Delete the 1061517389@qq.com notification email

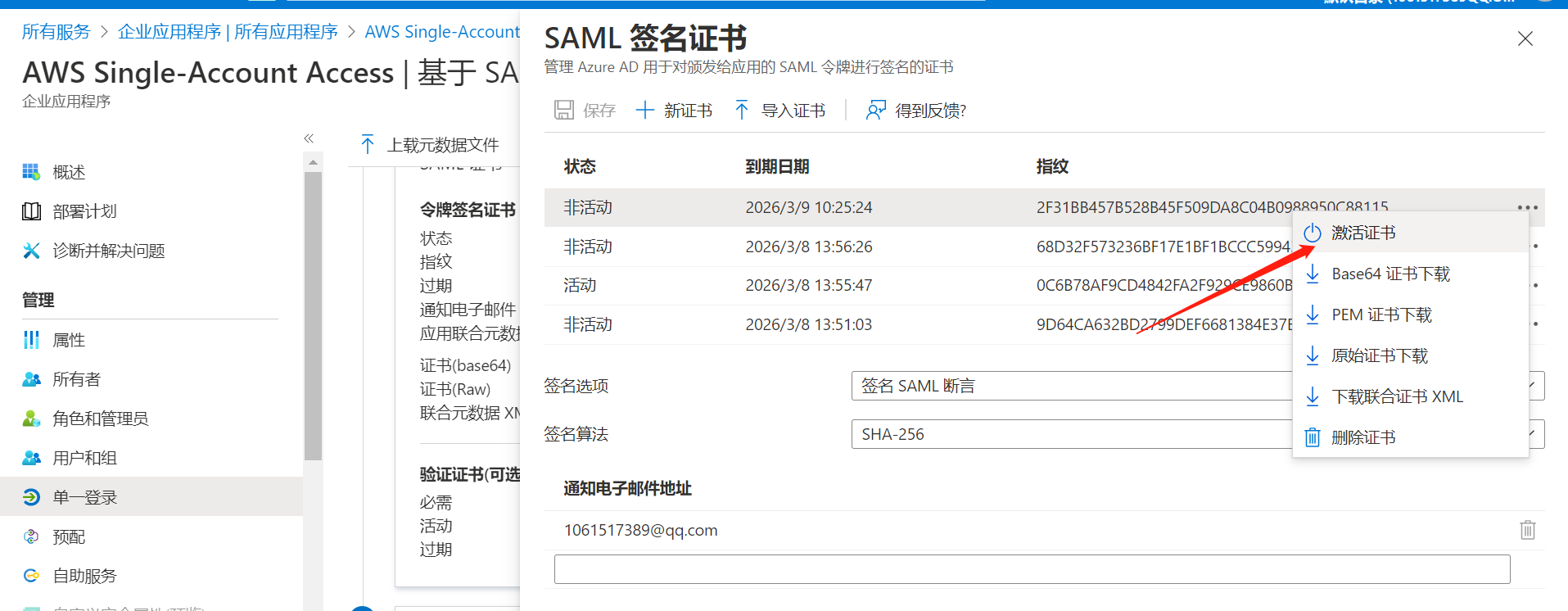point(1528,530)
